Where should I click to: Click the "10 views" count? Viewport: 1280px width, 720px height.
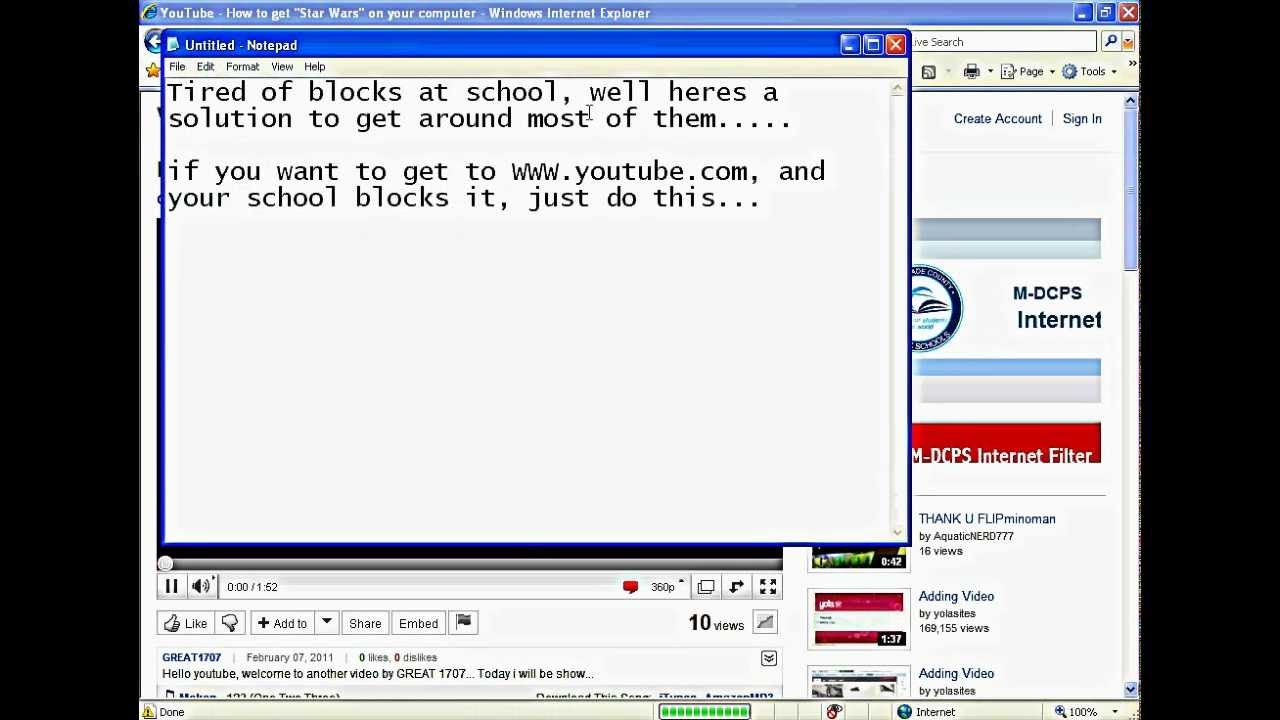(716, 623)
